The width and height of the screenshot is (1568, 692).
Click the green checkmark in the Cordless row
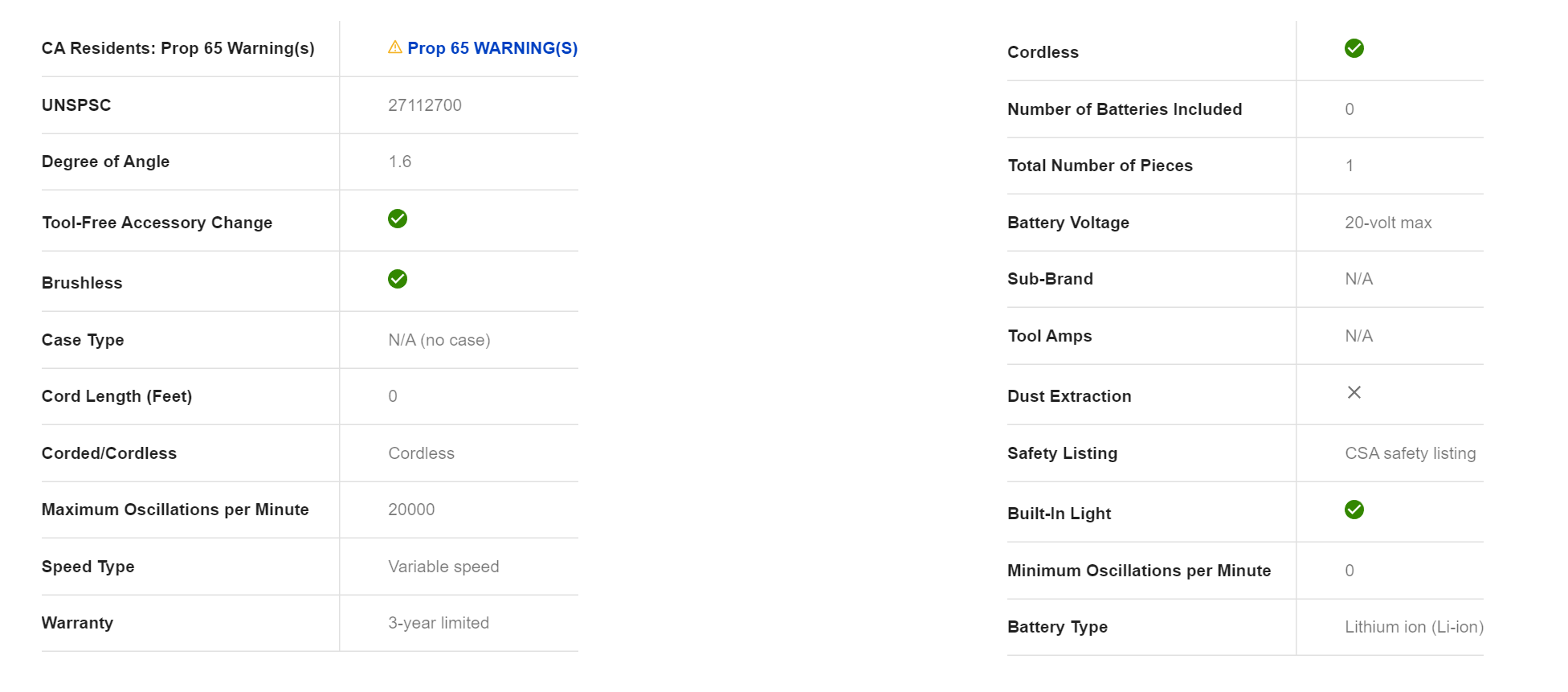[x=1354, y=48]
